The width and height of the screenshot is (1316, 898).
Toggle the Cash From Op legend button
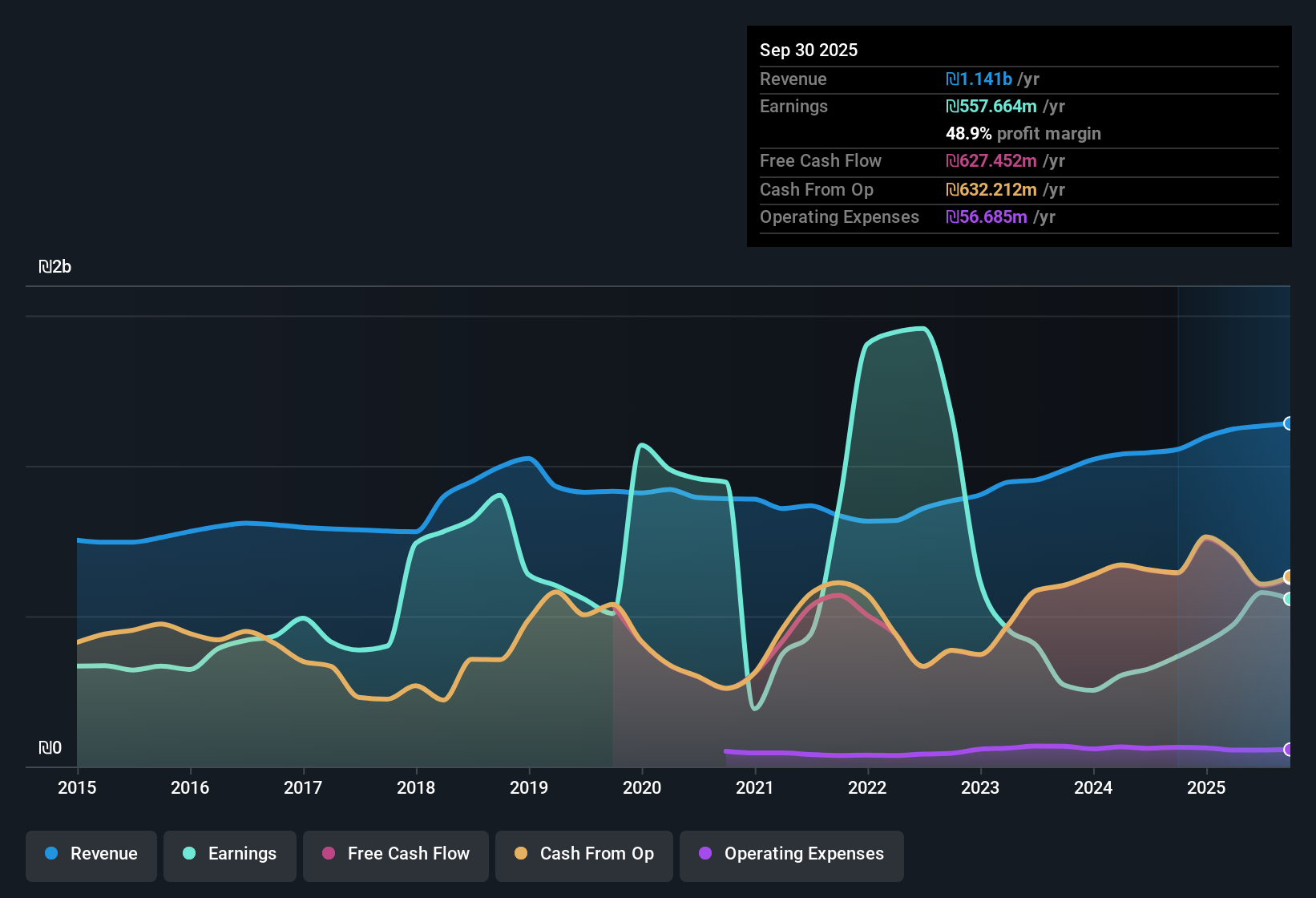point(584,854)
